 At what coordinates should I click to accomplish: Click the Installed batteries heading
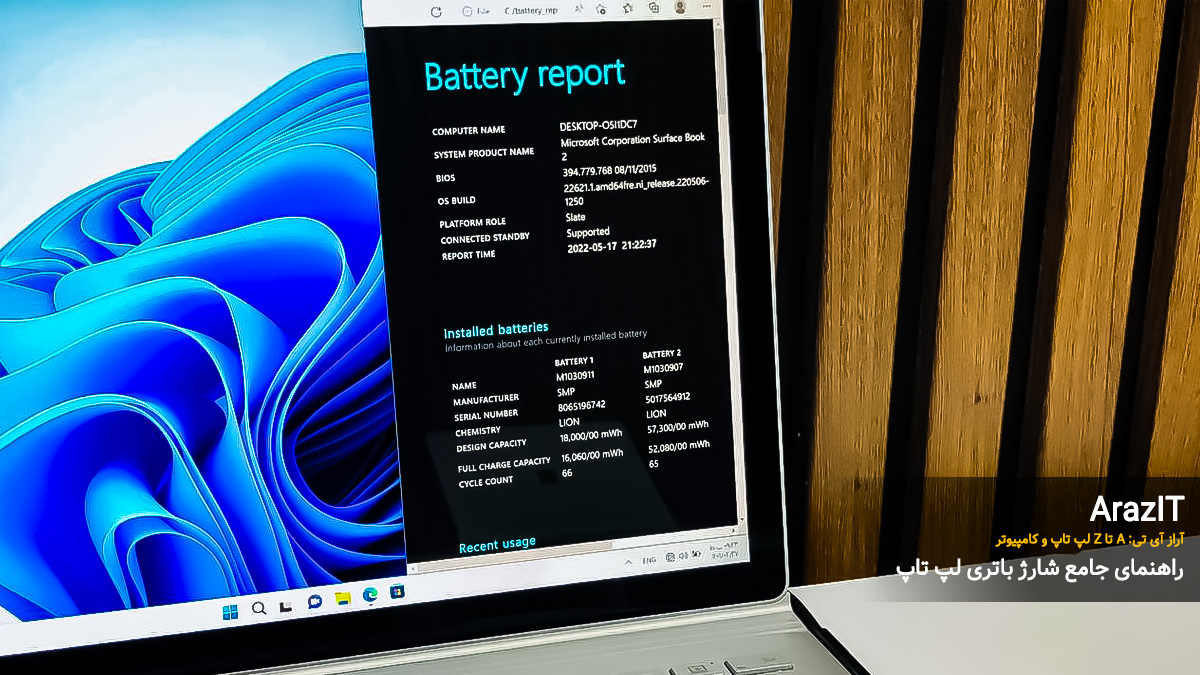(496, 329)
